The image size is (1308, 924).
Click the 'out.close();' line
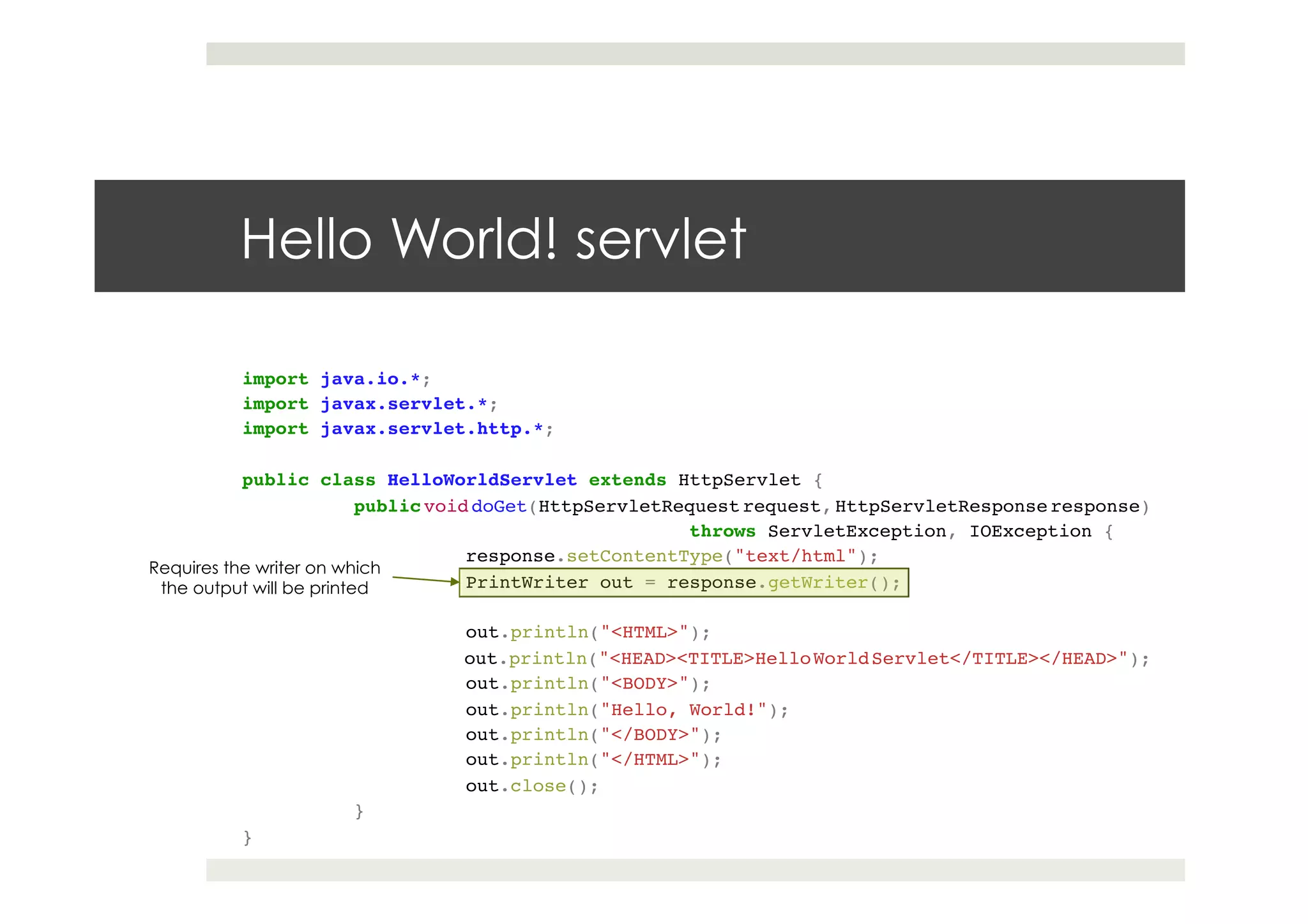tap(532, 786)
